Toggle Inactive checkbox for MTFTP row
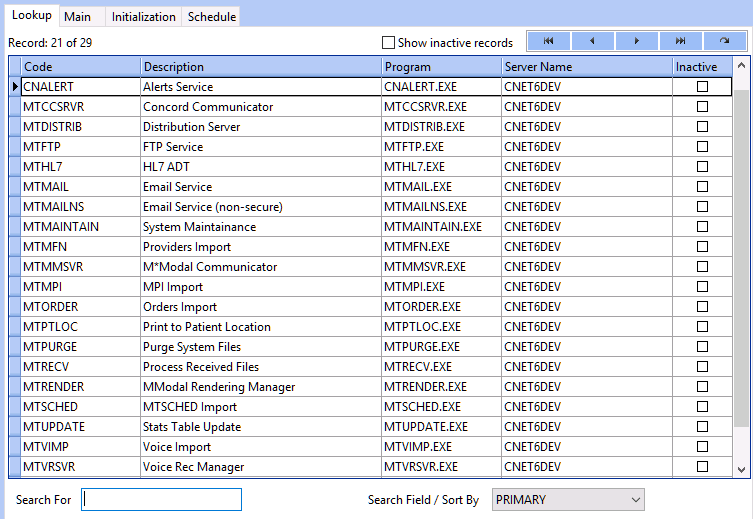This screenshot has width=753, height=519. click(702, 146)
